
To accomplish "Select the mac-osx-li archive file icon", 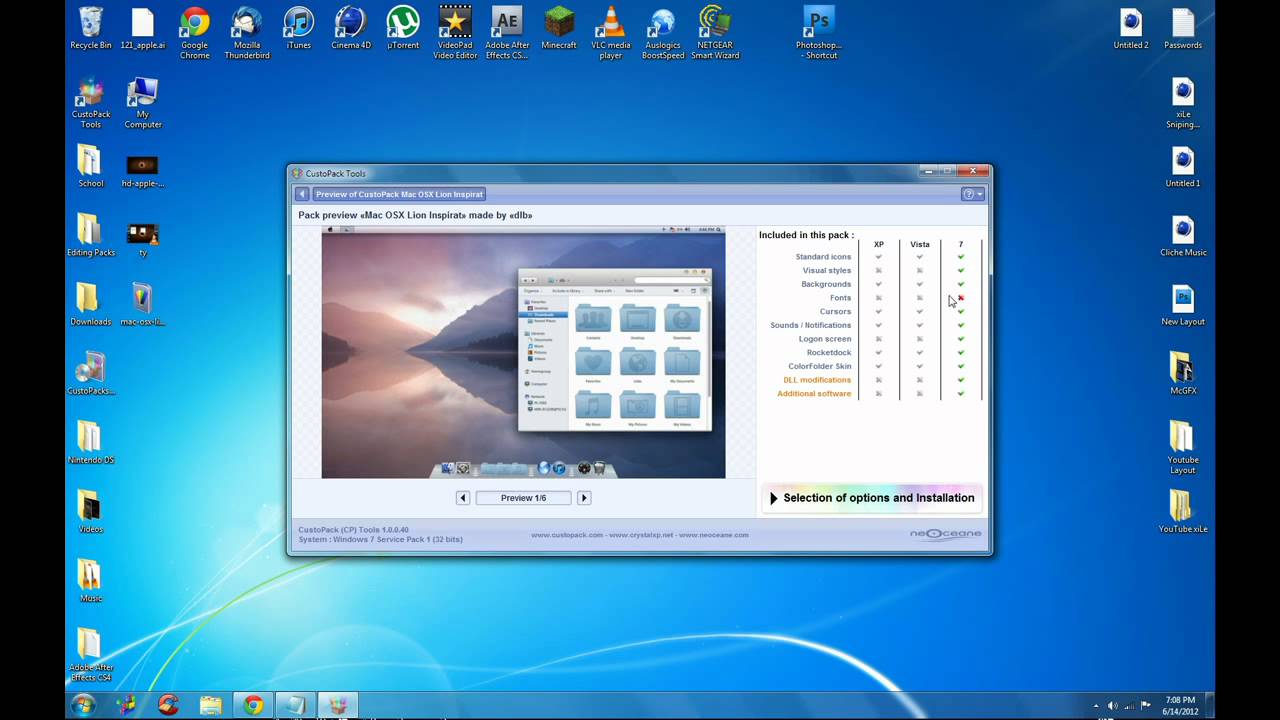I will coord(142,305).
